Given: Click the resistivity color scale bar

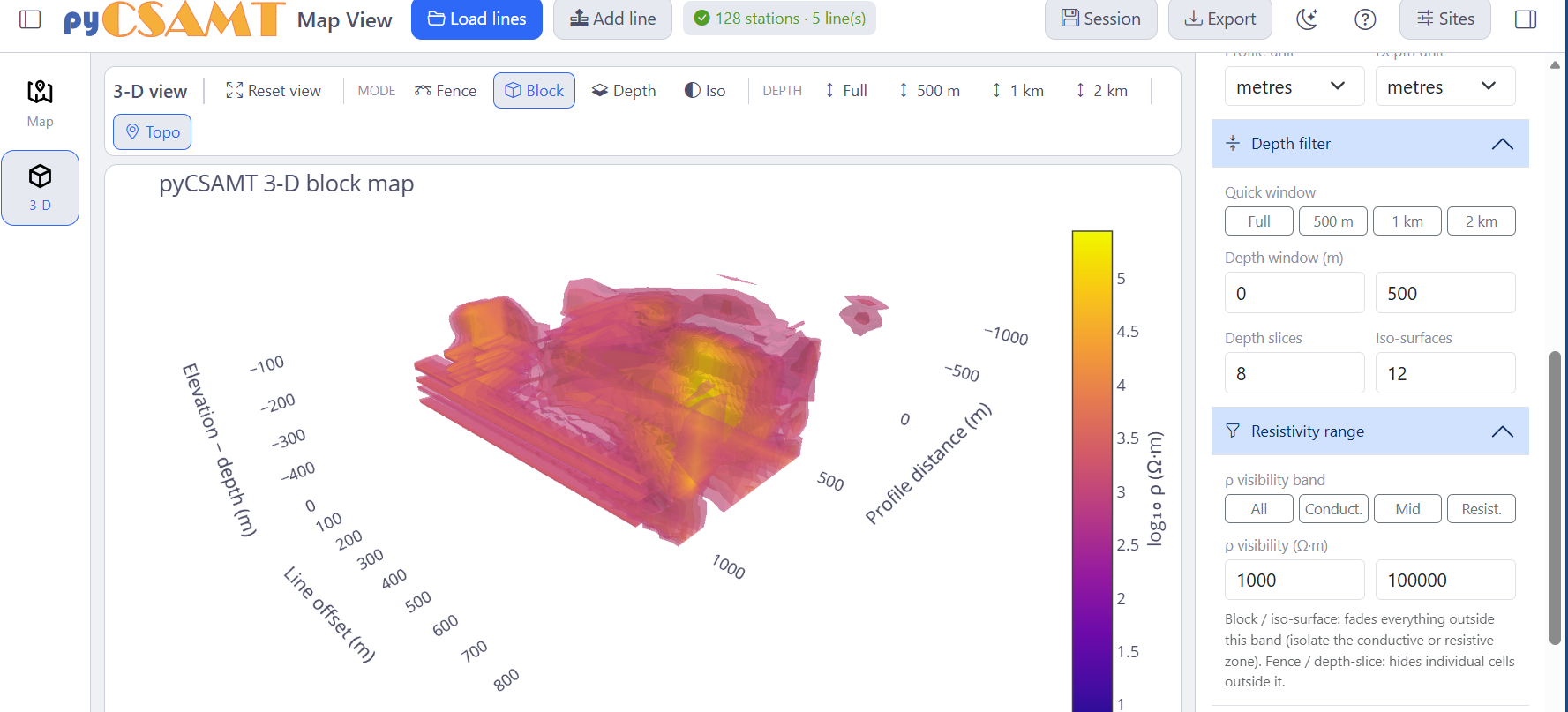Looking at the screenshot, I should pyautogui.click(x=1092, y=471).
